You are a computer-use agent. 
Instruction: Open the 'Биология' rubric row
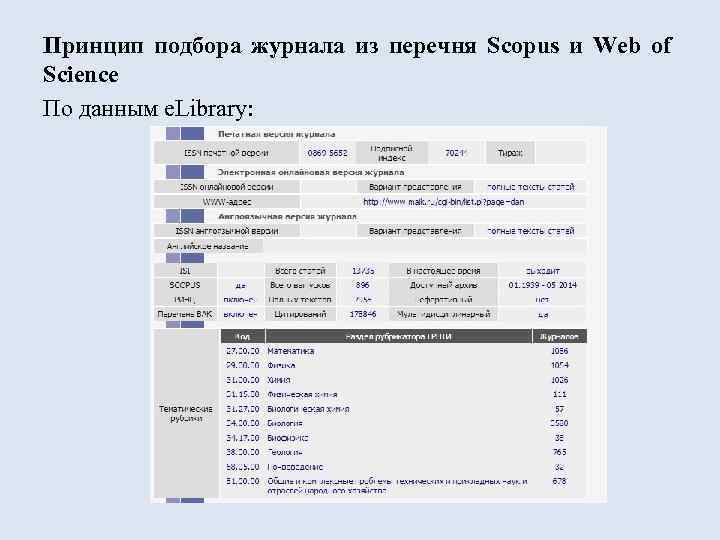coord(285,423)
